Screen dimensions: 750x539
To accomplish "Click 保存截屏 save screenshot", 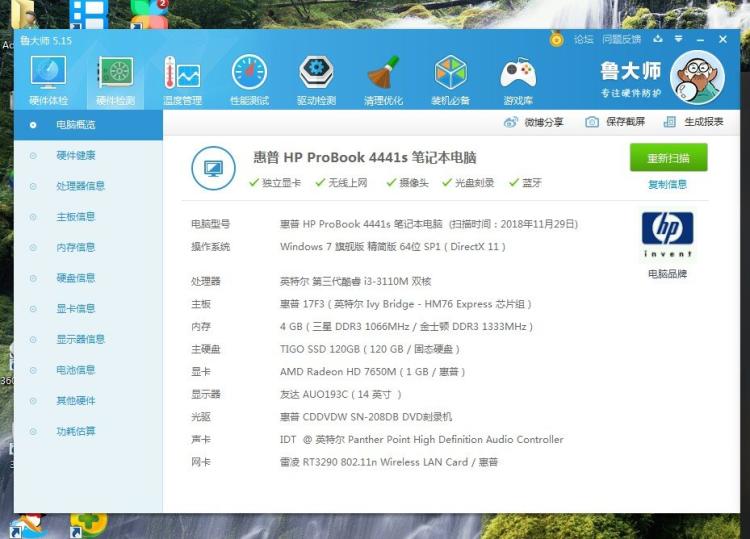I will click(x=615, y=122).
